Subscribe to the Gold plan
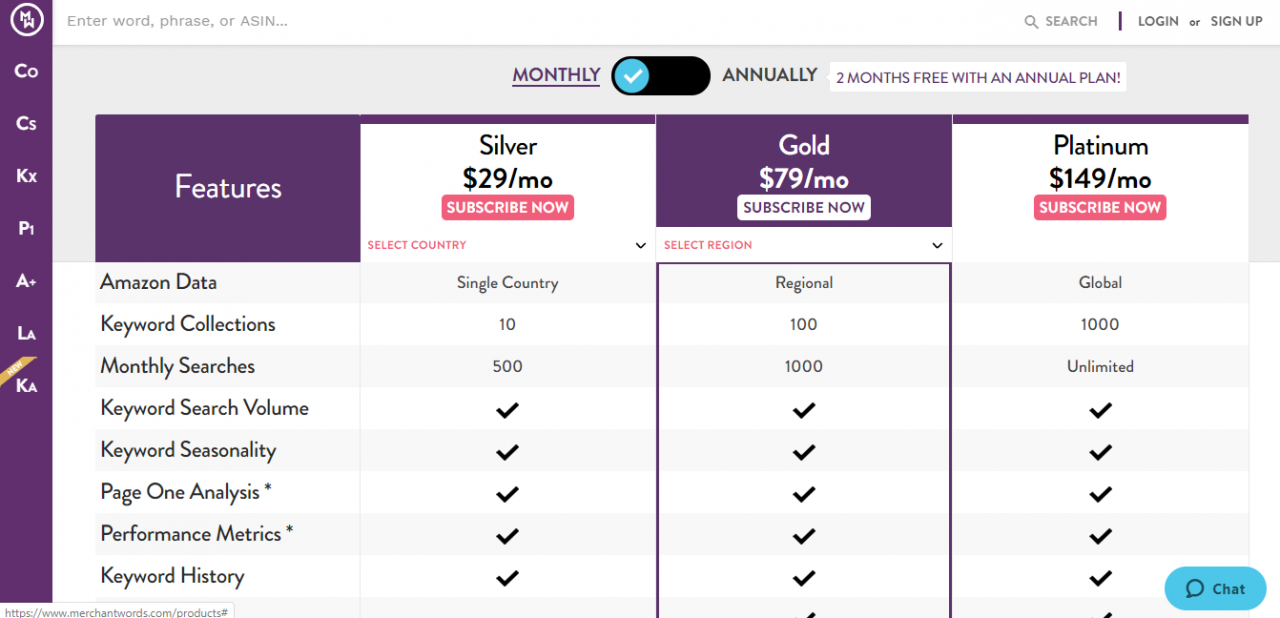Screen dimensions: 1280x618 pyautogui.click(x=804, y=207)
